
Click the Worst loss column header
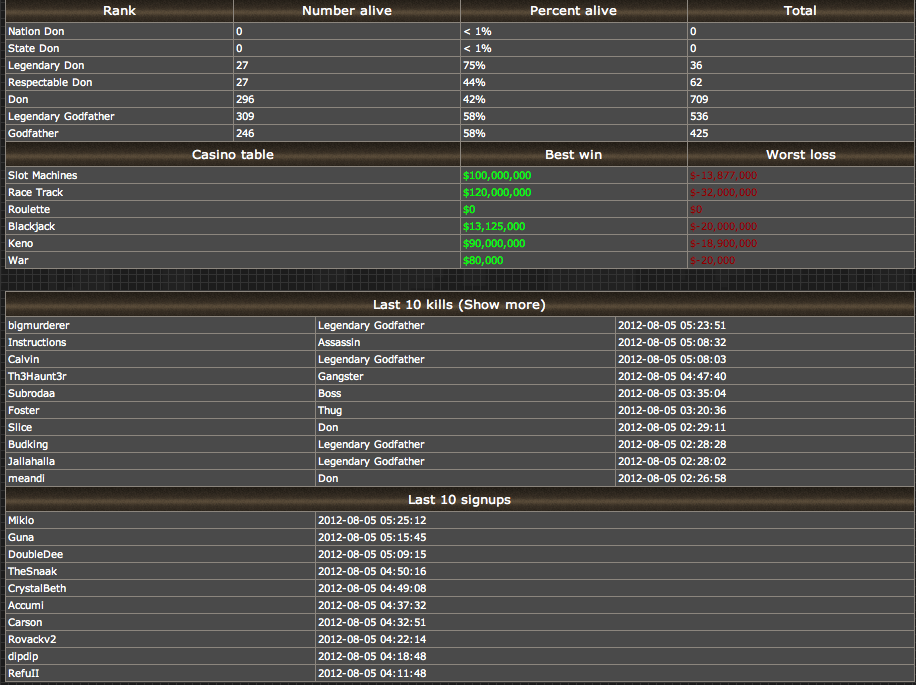click(800, 154)
